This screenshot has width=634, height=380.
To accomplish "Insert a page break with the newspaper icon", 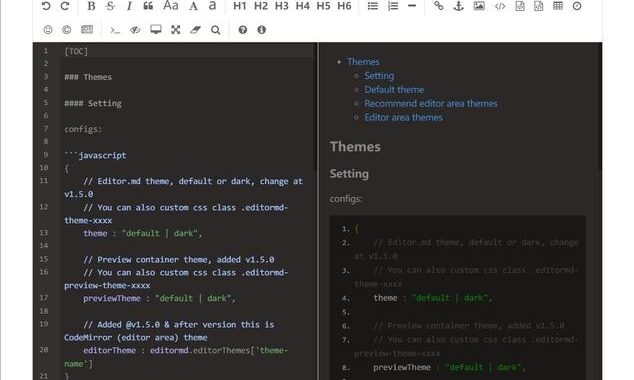I will pos(87,30).
